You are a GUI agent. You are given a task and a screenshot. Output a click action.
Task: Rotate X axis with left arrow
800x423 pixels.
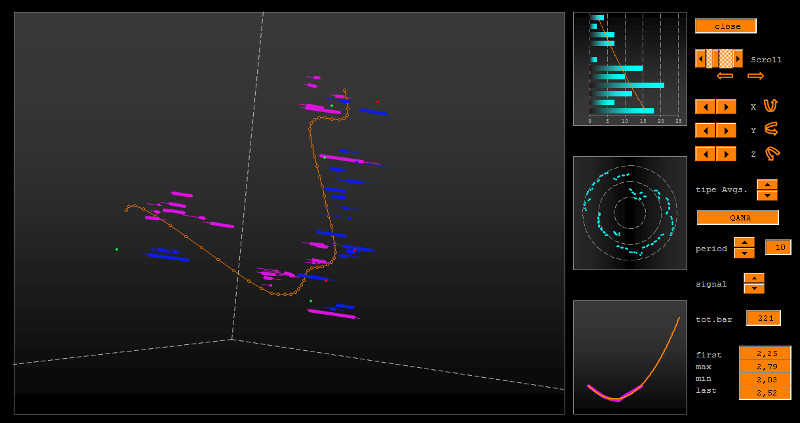[705, 106]
